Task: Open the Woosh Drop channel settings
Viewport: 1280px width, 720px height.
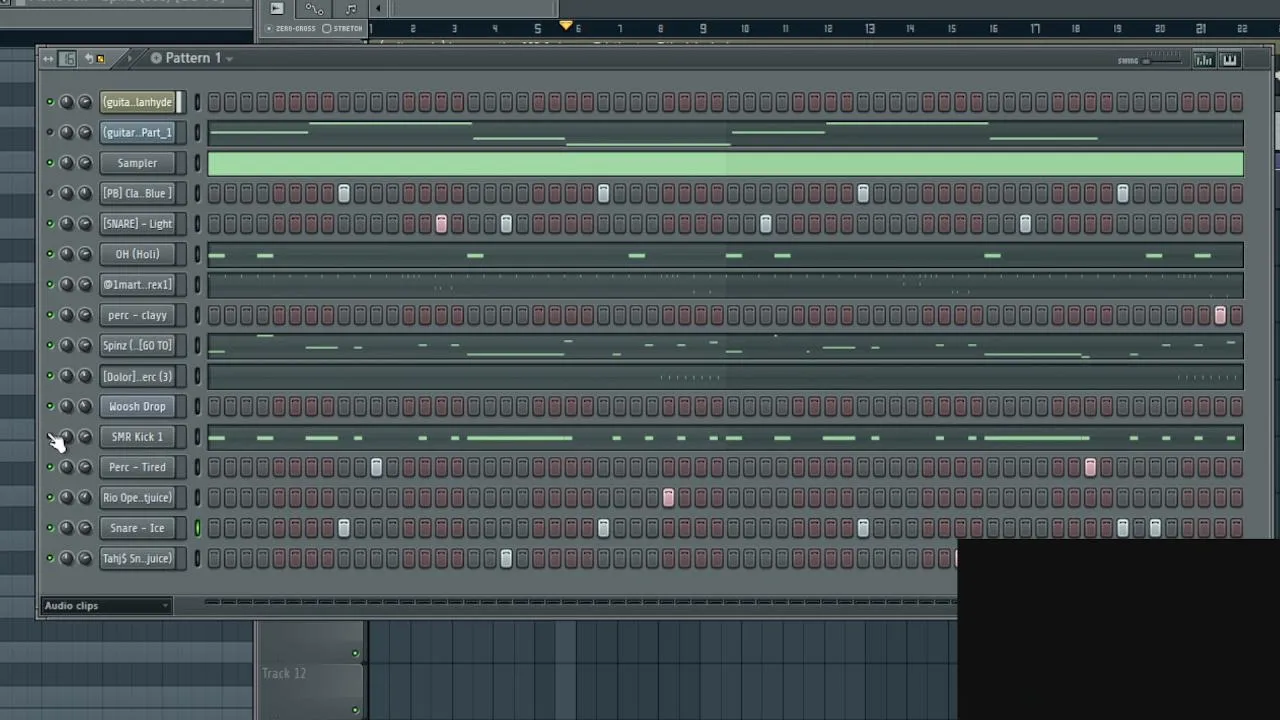Action: tap(138, 407)
